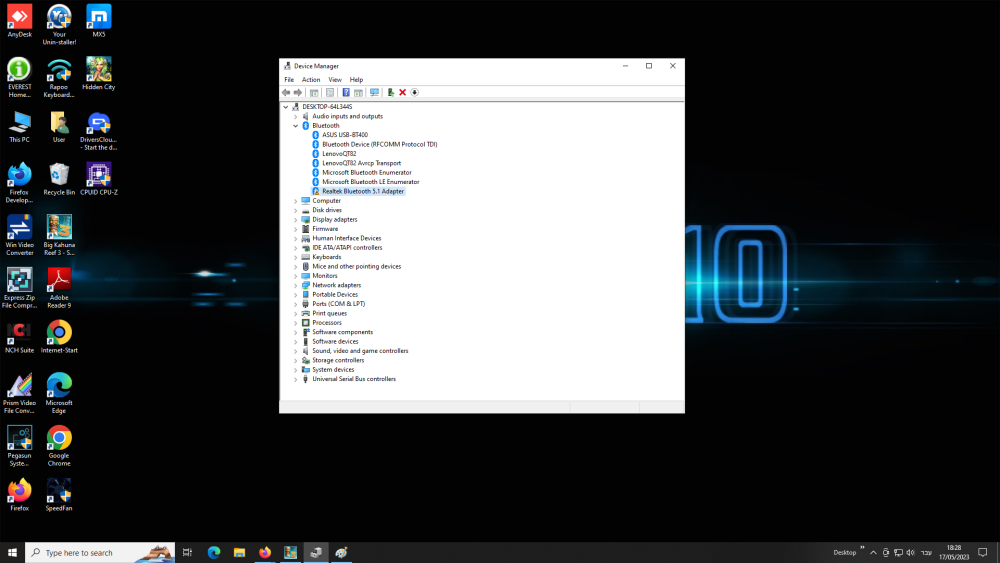The width and height of the screenshot is (1000, 563).
Task: Click the Disable device down-arrow toolbar icon
Action: pos(414,92)
